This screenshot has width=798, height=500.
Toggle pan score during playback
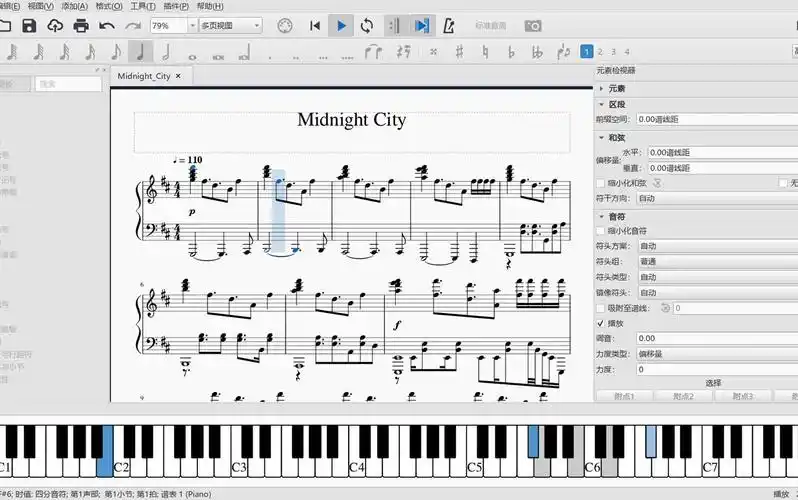421,25
